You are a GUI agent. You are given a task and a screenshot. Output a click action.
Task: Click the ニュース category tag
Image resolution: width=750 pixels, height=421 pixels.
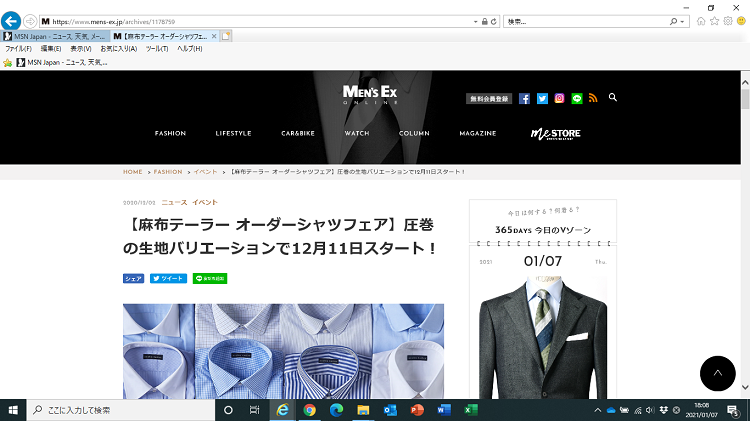[174, 202]
